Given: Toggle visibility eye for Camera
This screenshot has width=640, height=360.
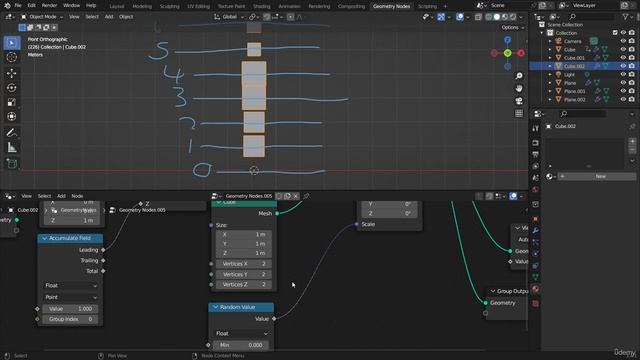Looking at the screenshot, I should click(x=623, y=41).
